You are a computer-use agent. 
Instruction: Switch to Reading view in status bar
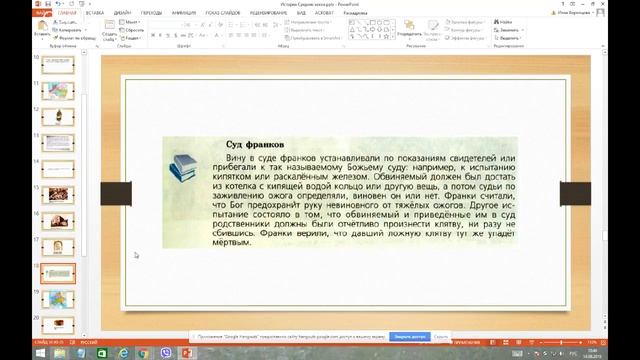(x=518, y=342)
